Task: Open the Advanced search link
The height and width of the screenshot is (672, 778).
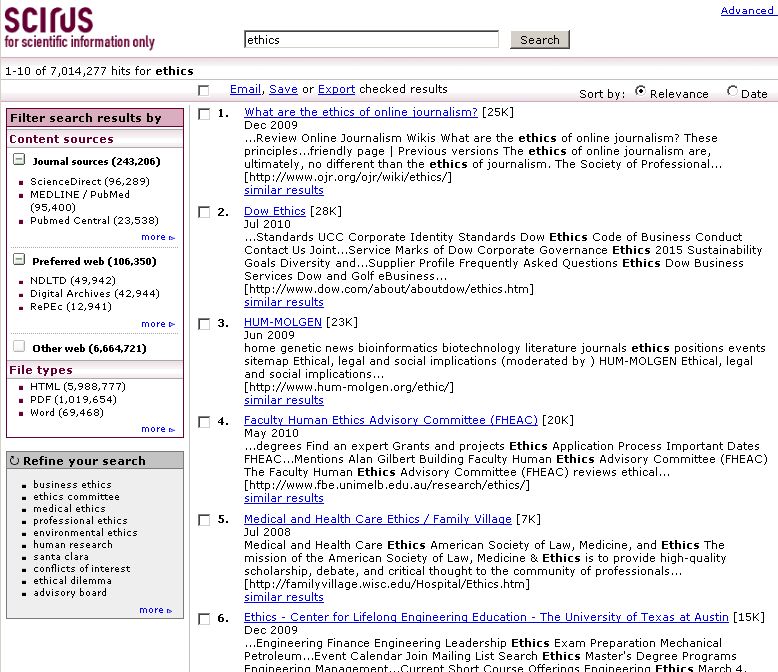Action: 746,11
